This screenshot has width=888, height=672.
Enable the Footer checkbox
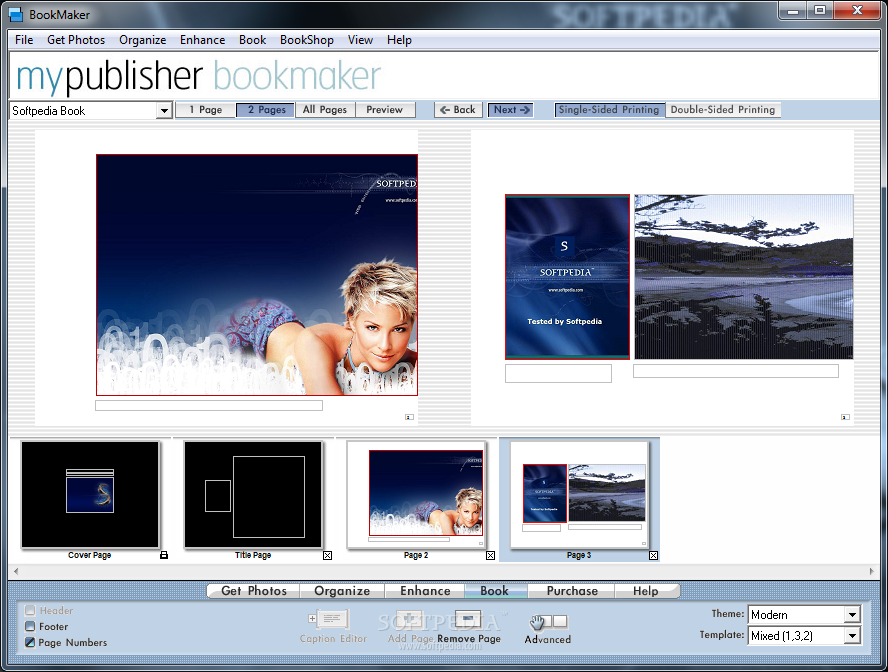pos(30,626)
